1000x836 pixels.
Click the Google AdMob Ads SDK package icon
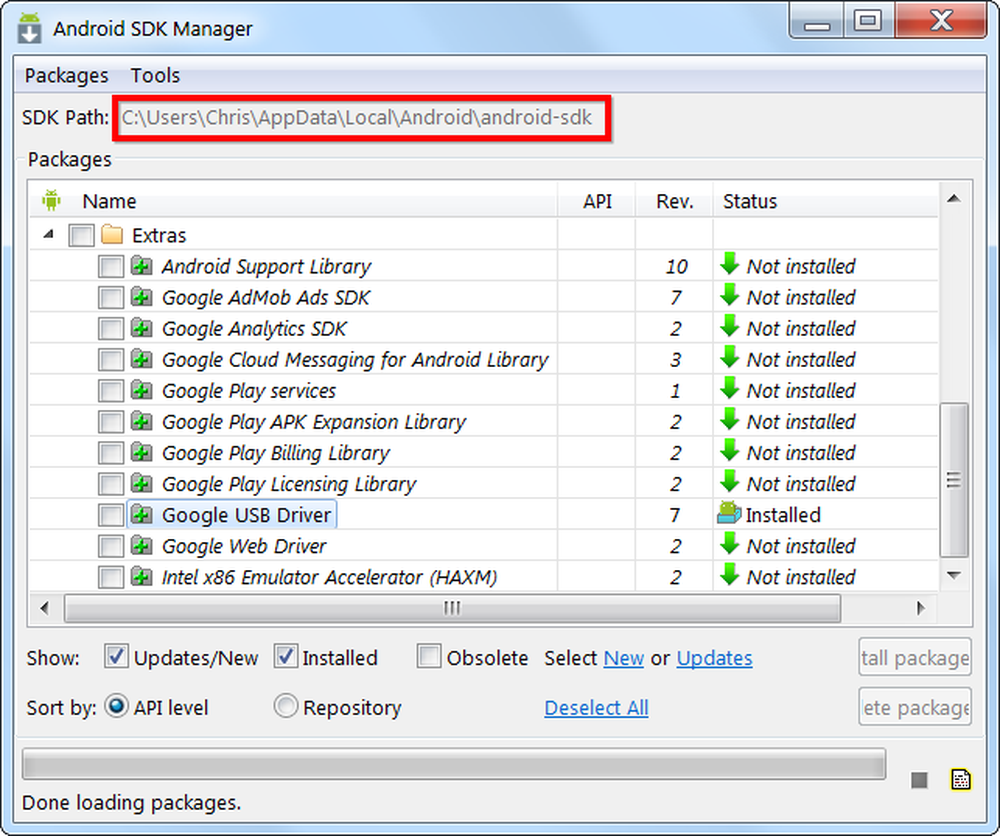[142, 297]
